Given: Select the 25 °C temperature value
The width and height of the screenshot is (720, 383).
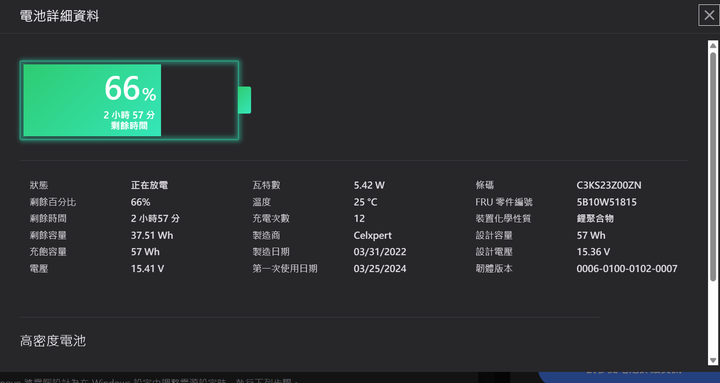Looking at the screenshot, I should pos(366,202).
